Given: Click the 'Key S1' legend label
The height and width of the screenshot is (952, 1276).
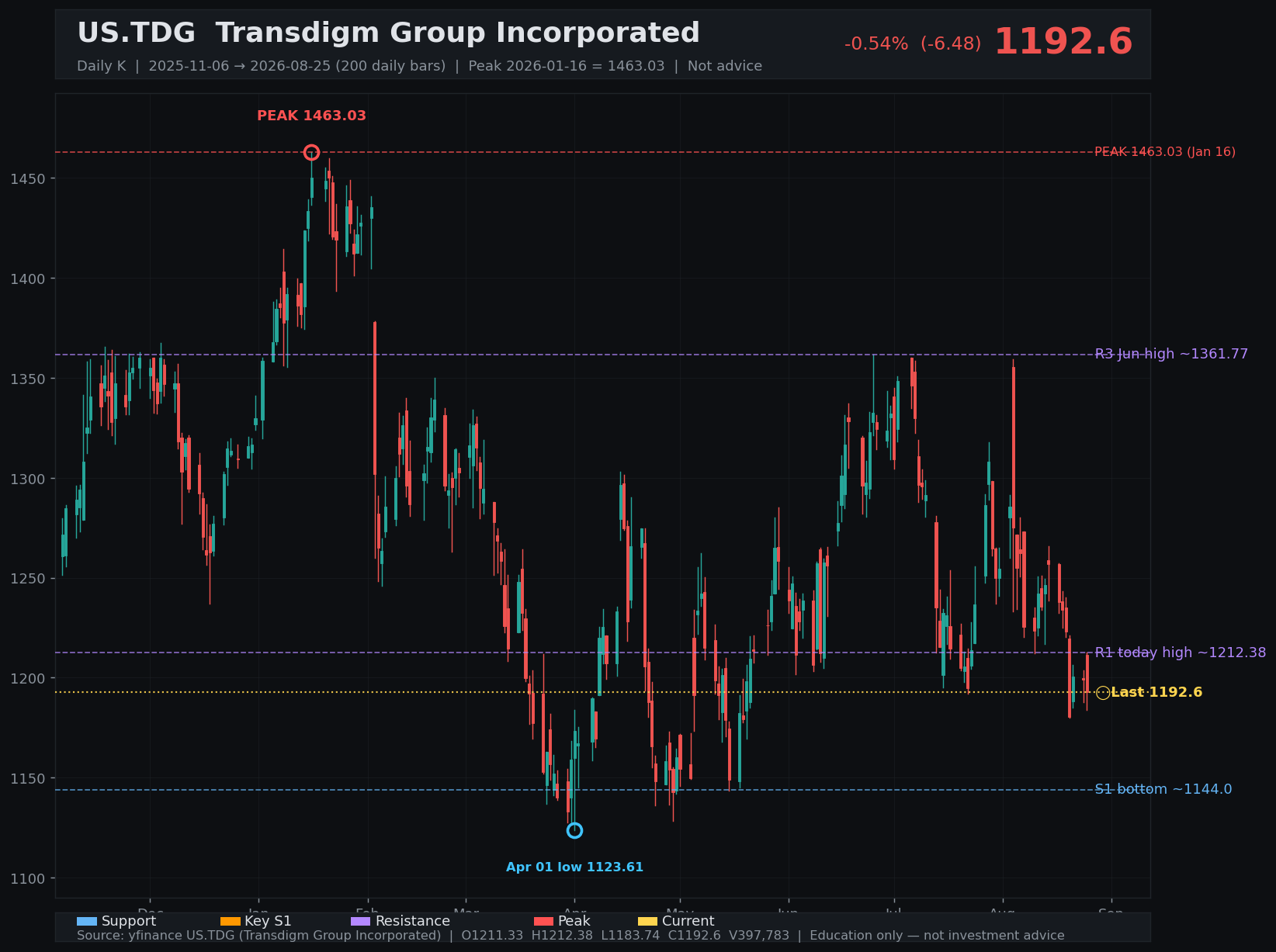Looking at the screenshot, I should pyautogui.click(x=268, y=921).
